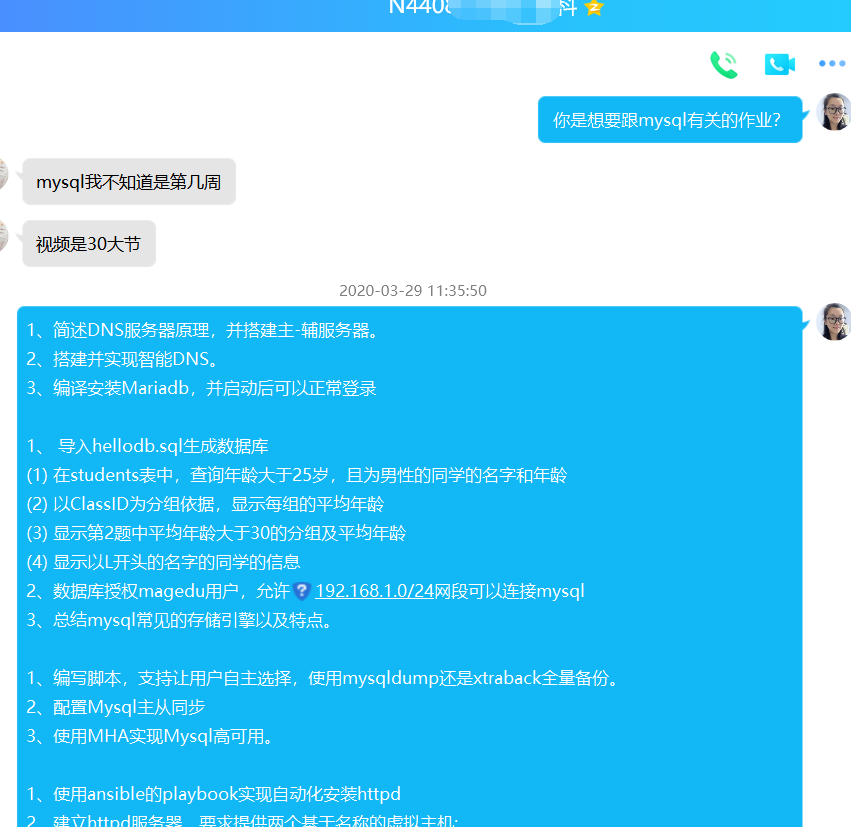Click contact avatar left of "mysql我不知道是第几周"

click(3, 174)
